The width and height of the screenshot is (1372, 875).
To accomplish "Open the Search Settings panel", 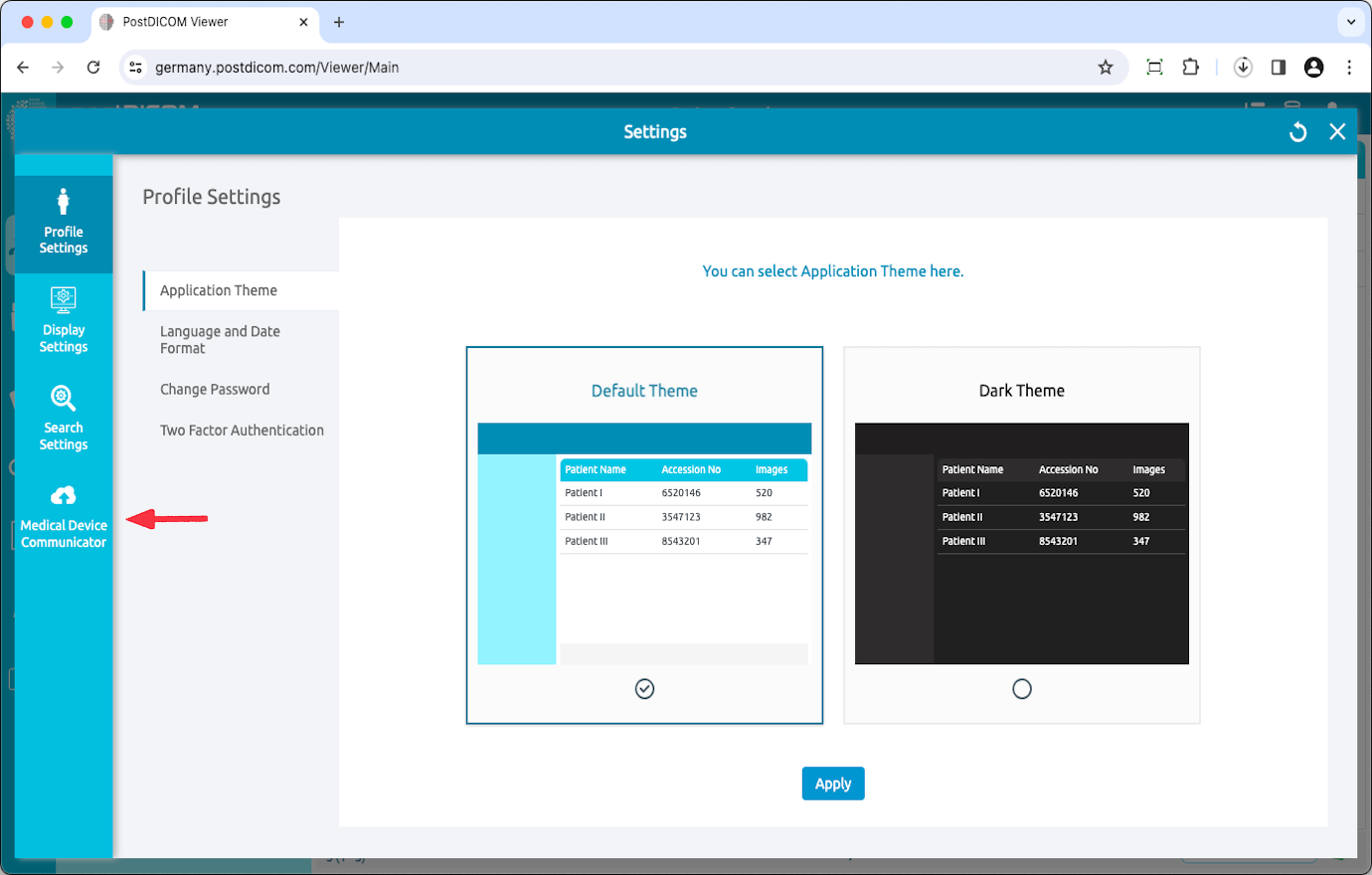I will [63, 418].
